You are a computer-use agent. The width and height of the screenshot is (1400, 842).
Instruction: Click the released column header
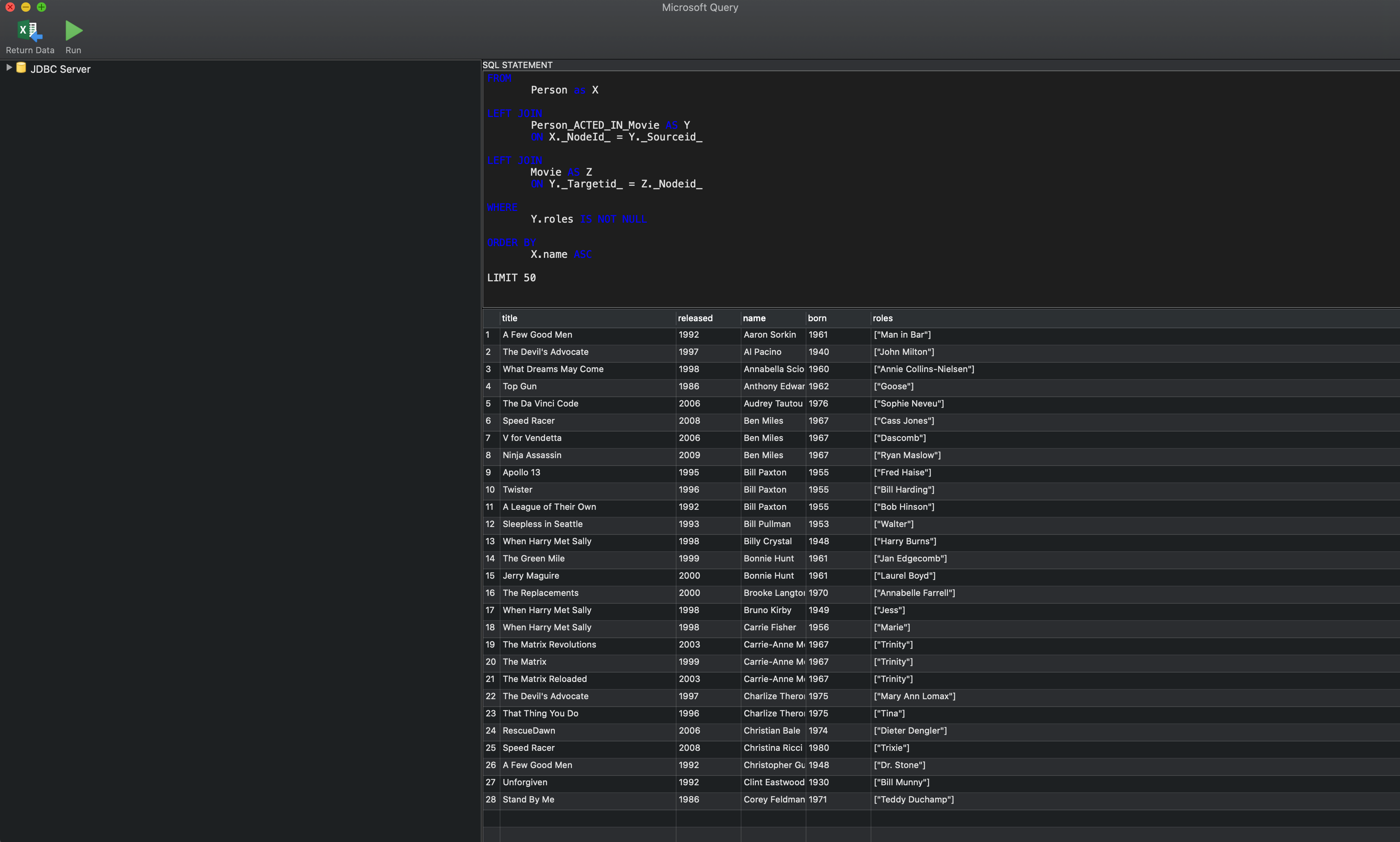click(x=709, y=318)
